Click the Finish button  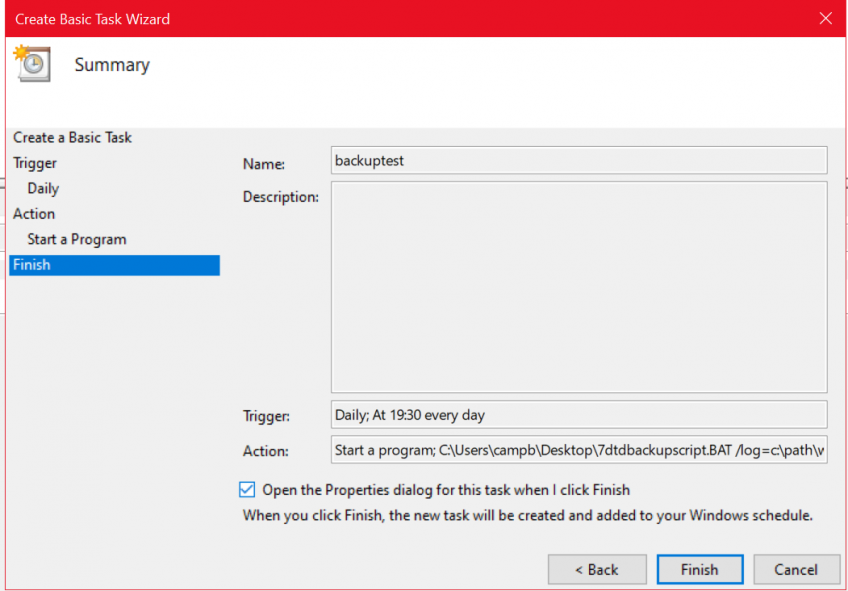pos(699,569)
